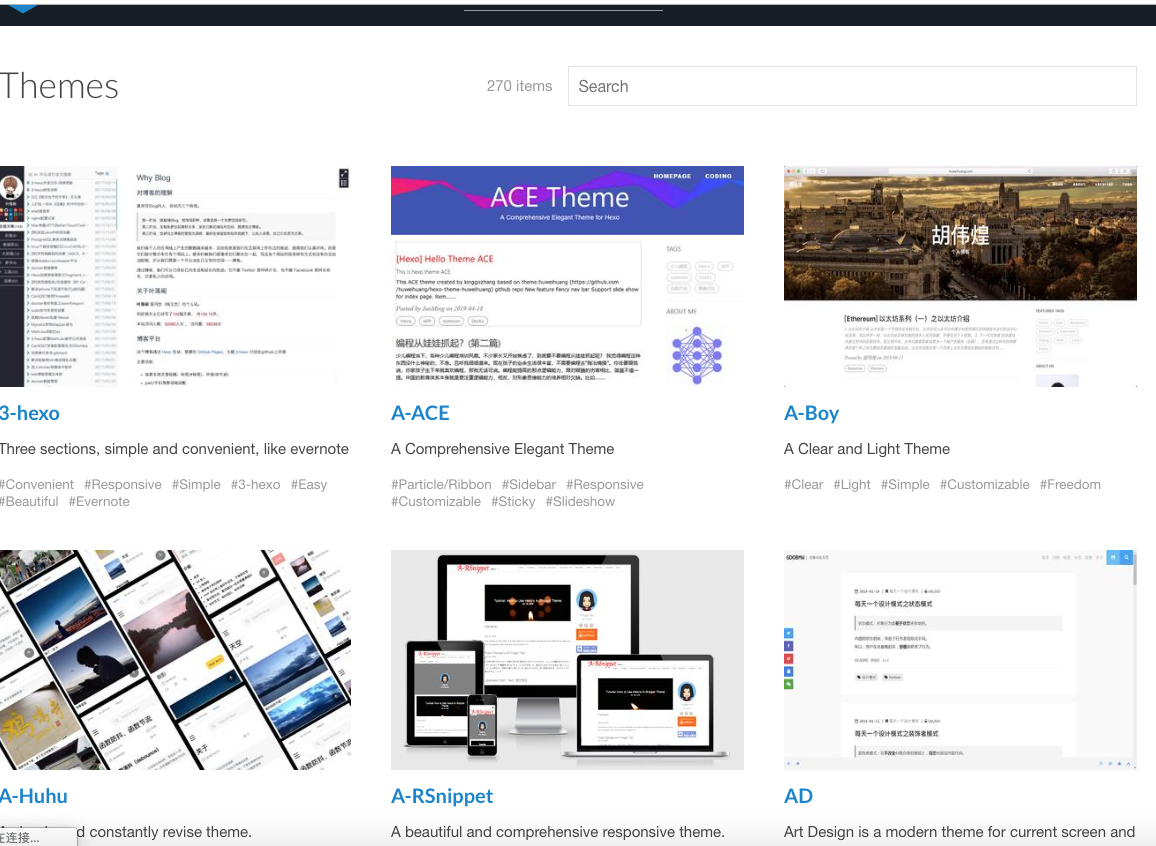Click the A-RSnippet multi-device preview thumbnail

tap(567, 659)
